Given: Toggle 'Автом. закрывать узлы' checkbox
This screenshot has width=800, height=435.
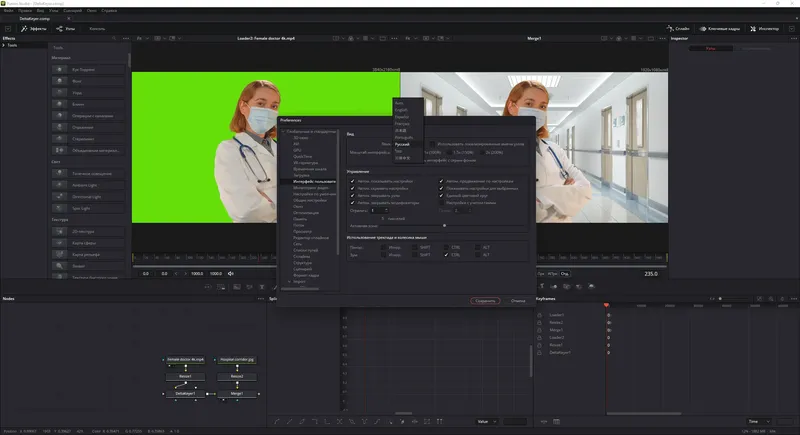Looking at the screenshot, I should pyautogui.click(x=353, y=195).
